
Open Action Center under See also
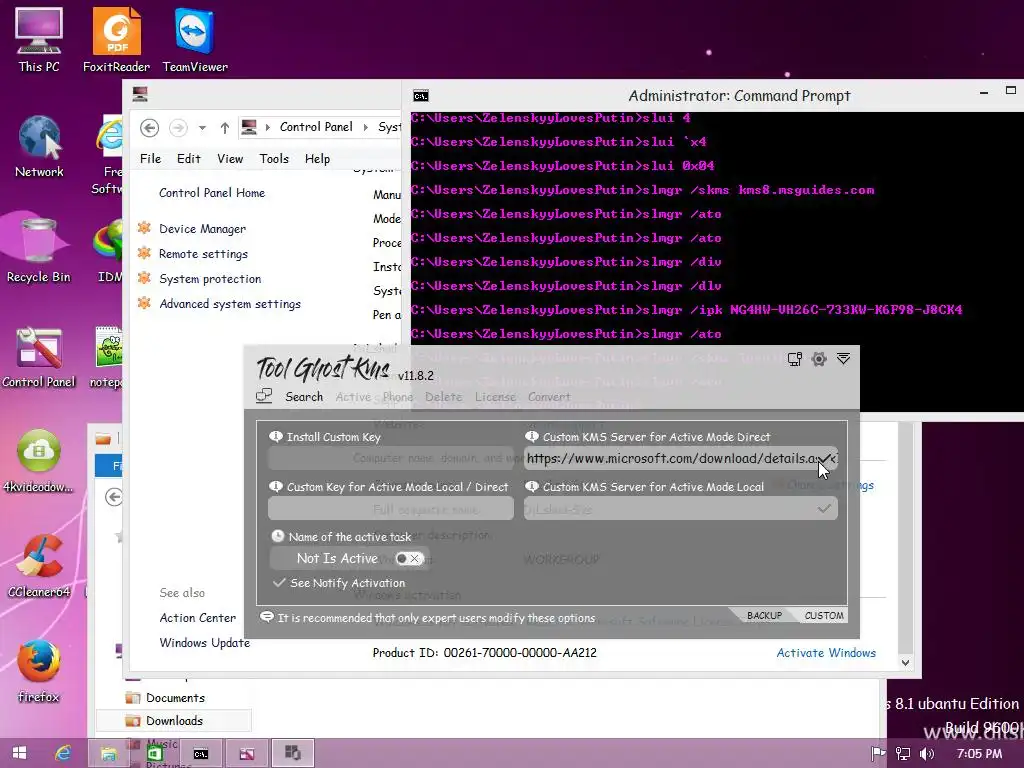(197, 618)
